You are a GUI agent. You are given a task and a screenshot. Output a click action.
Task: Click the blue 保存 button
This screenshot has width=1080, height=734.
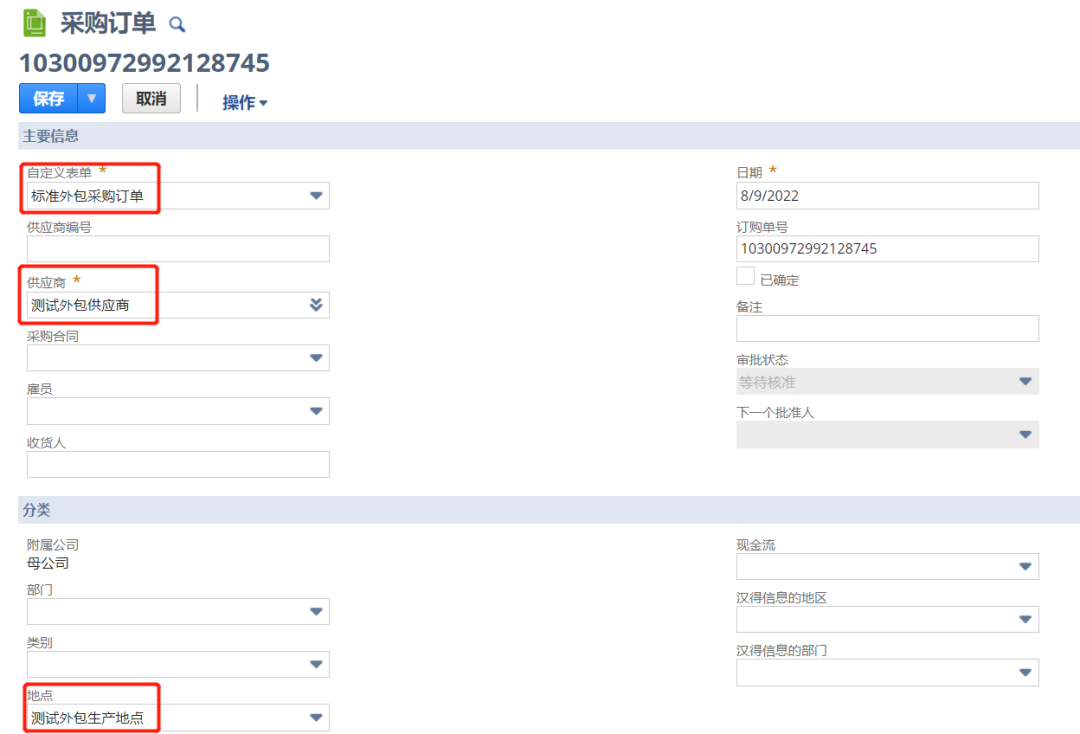pyautogui.click(x=48, y=98)
